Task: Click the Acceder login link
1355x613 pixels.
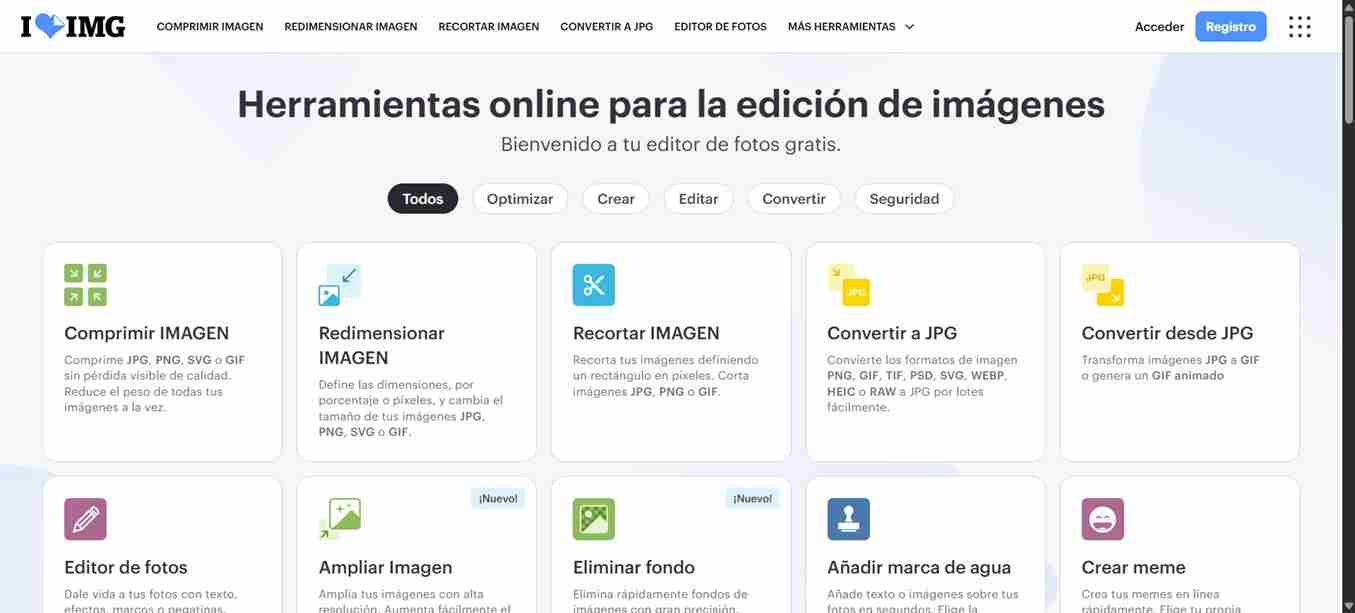Action: (x=1159, y=27)
